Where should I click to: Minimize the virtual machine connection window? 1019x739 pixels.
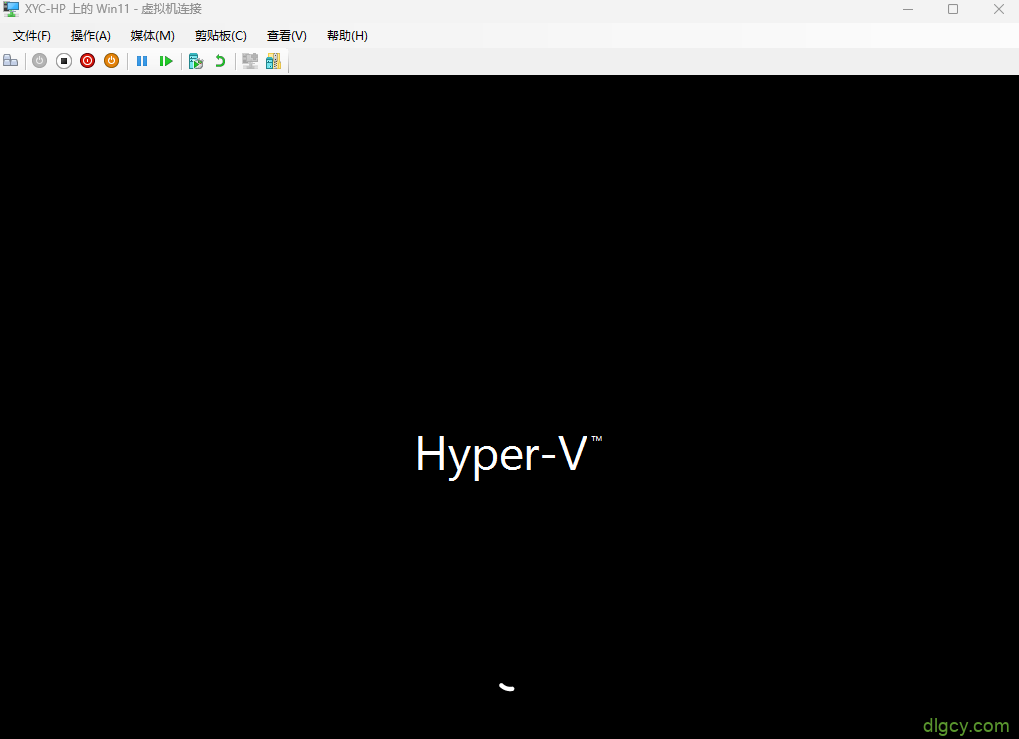click(x=908, y=9)
